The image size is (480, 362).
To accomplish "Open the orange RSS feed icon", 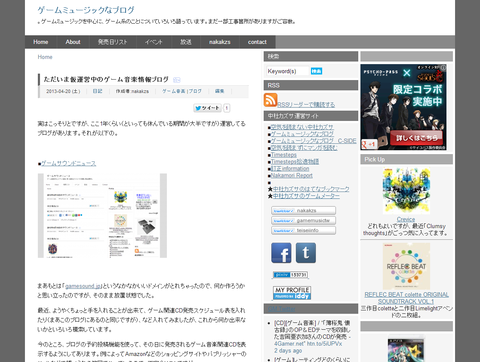I will [x=270, y=100].
